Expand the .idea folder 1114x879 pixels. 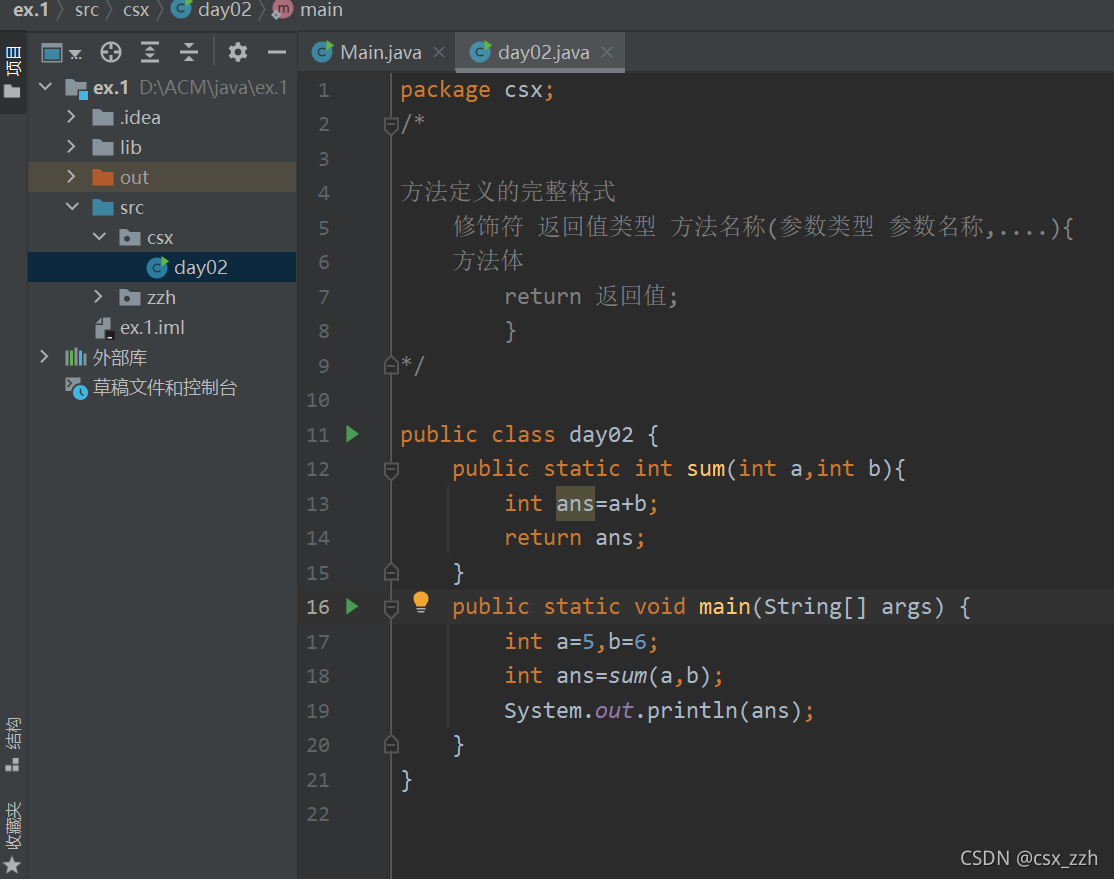pos(71,117)
